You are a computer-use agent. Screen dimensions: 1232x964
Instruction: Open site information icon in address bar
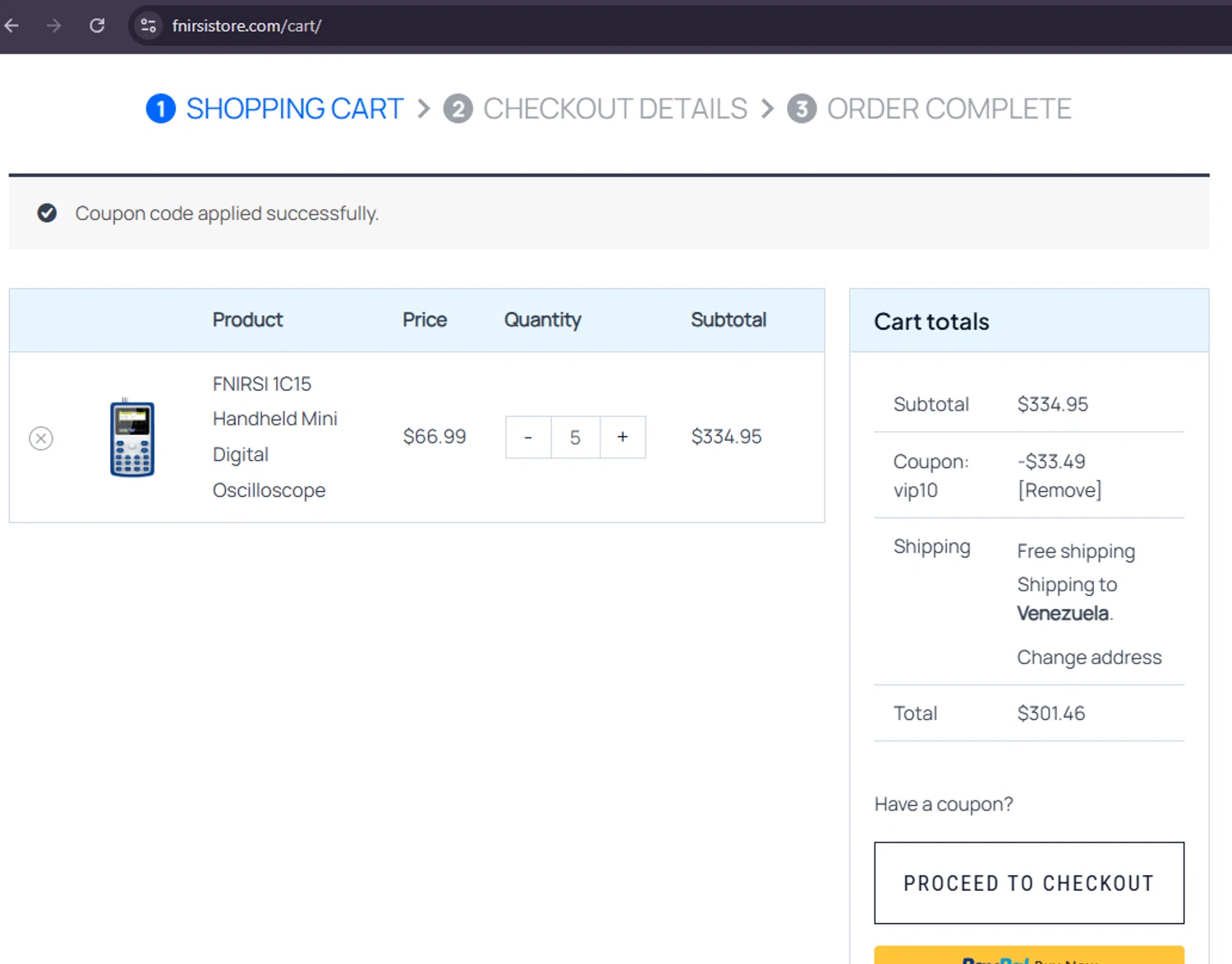tap(148, 25)
